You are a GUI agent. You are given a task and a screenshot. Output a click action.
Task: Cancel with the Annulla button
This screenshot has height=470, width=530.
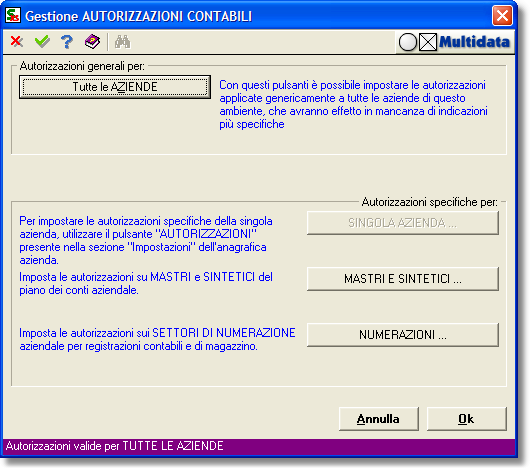[x=379, y=419]
